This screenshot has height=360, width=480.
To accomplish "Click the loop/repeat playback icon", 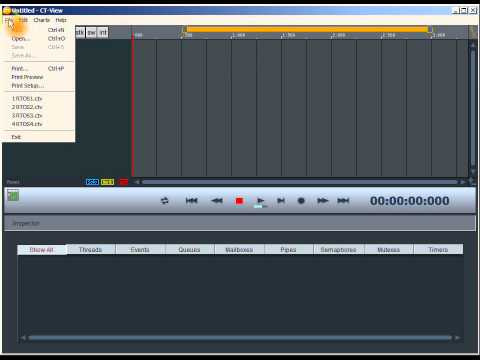I will click(165, 201).
